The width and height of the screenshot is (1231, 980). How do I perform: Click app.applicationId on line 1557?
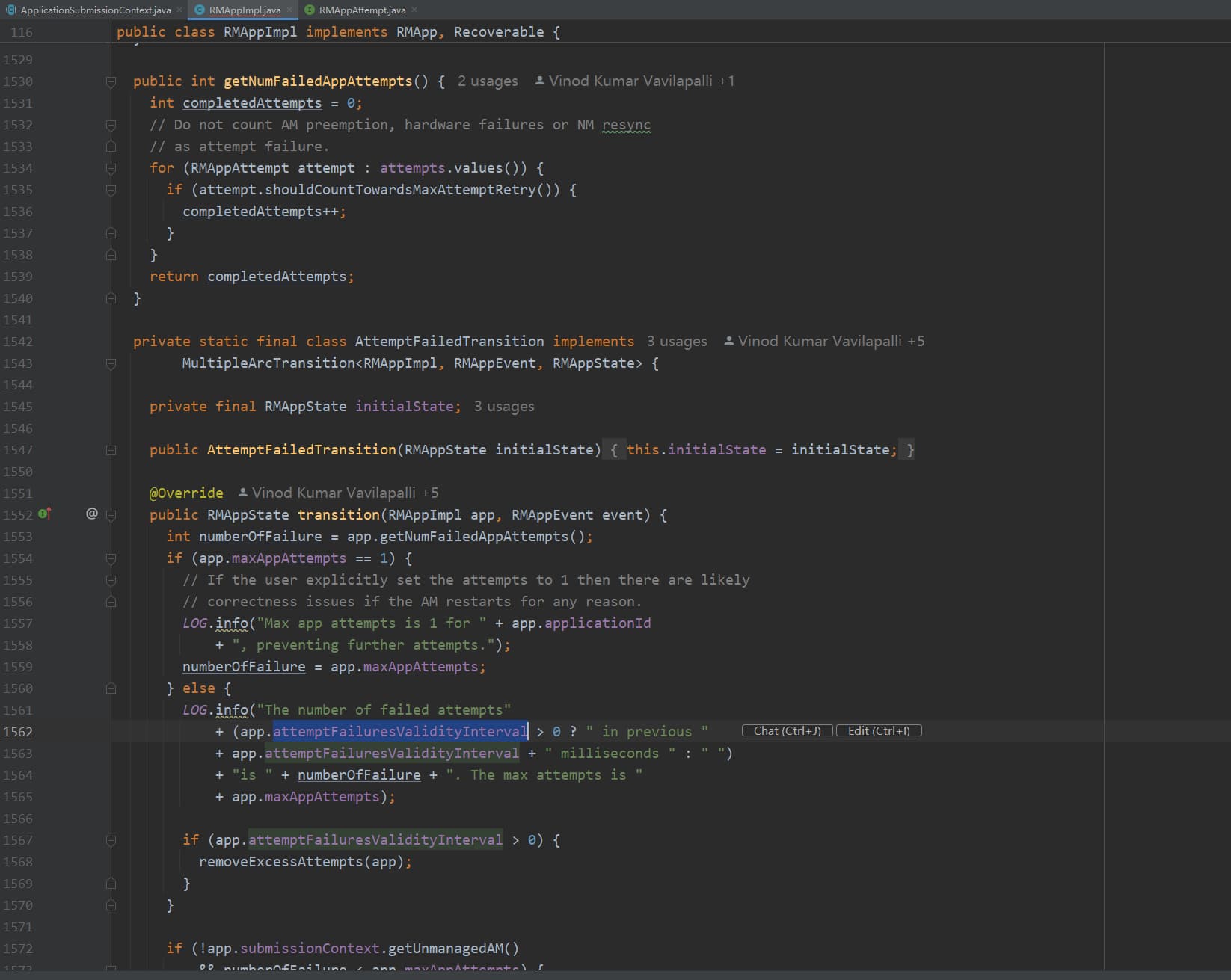coord(581,623)
